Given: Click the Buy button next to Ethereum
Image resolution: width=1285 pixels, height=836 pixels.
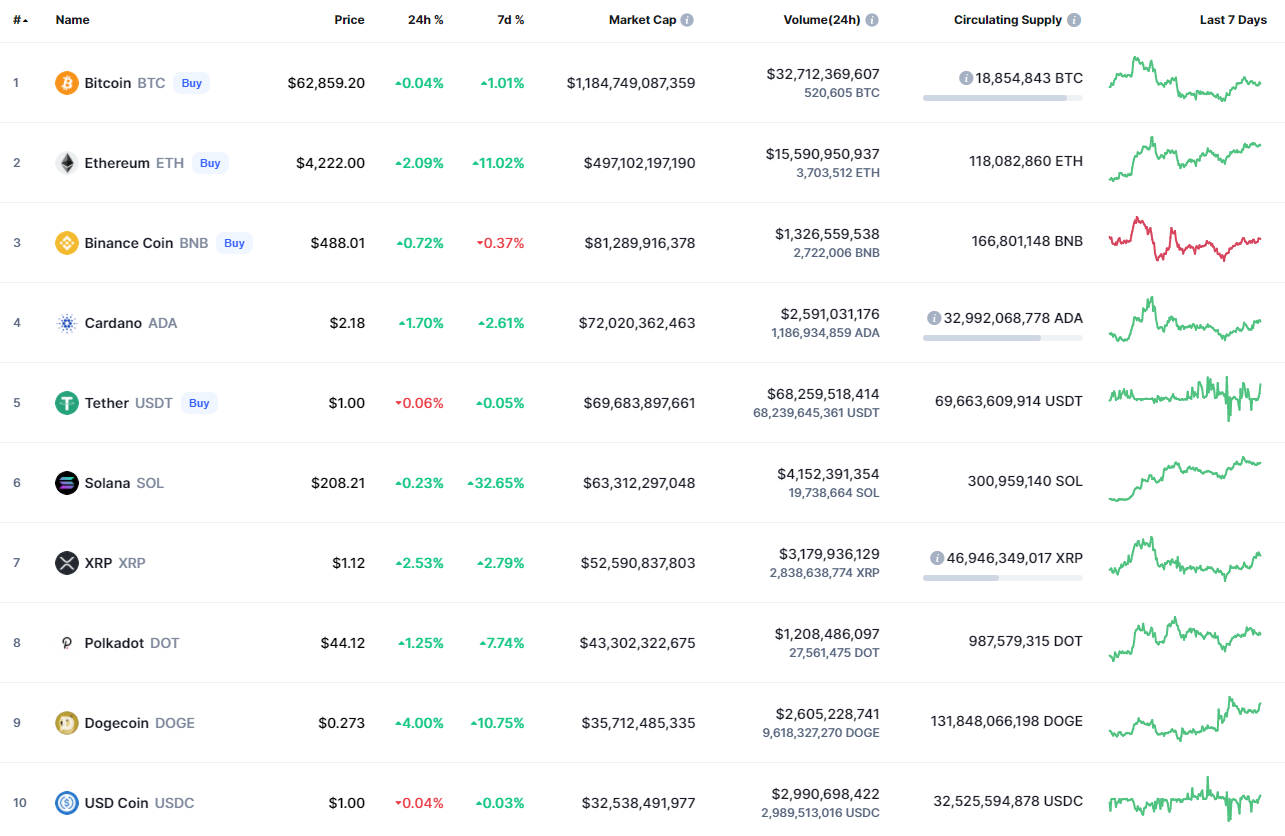Looking at the screenshot, I should [210, 163].
